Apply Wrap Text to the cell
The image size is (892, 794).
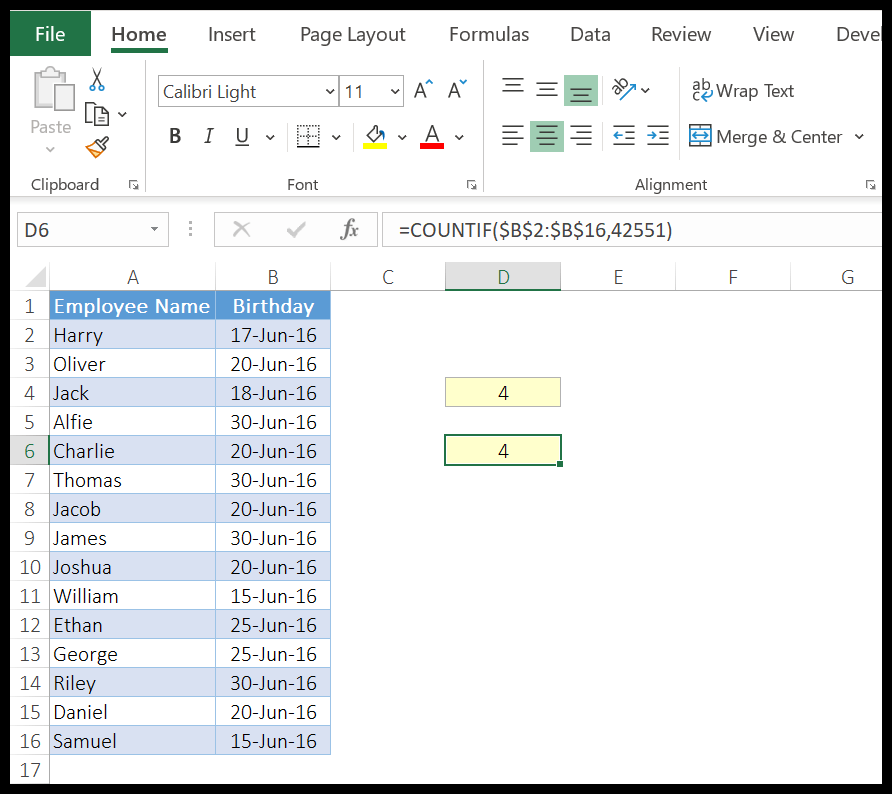(743, 91)
